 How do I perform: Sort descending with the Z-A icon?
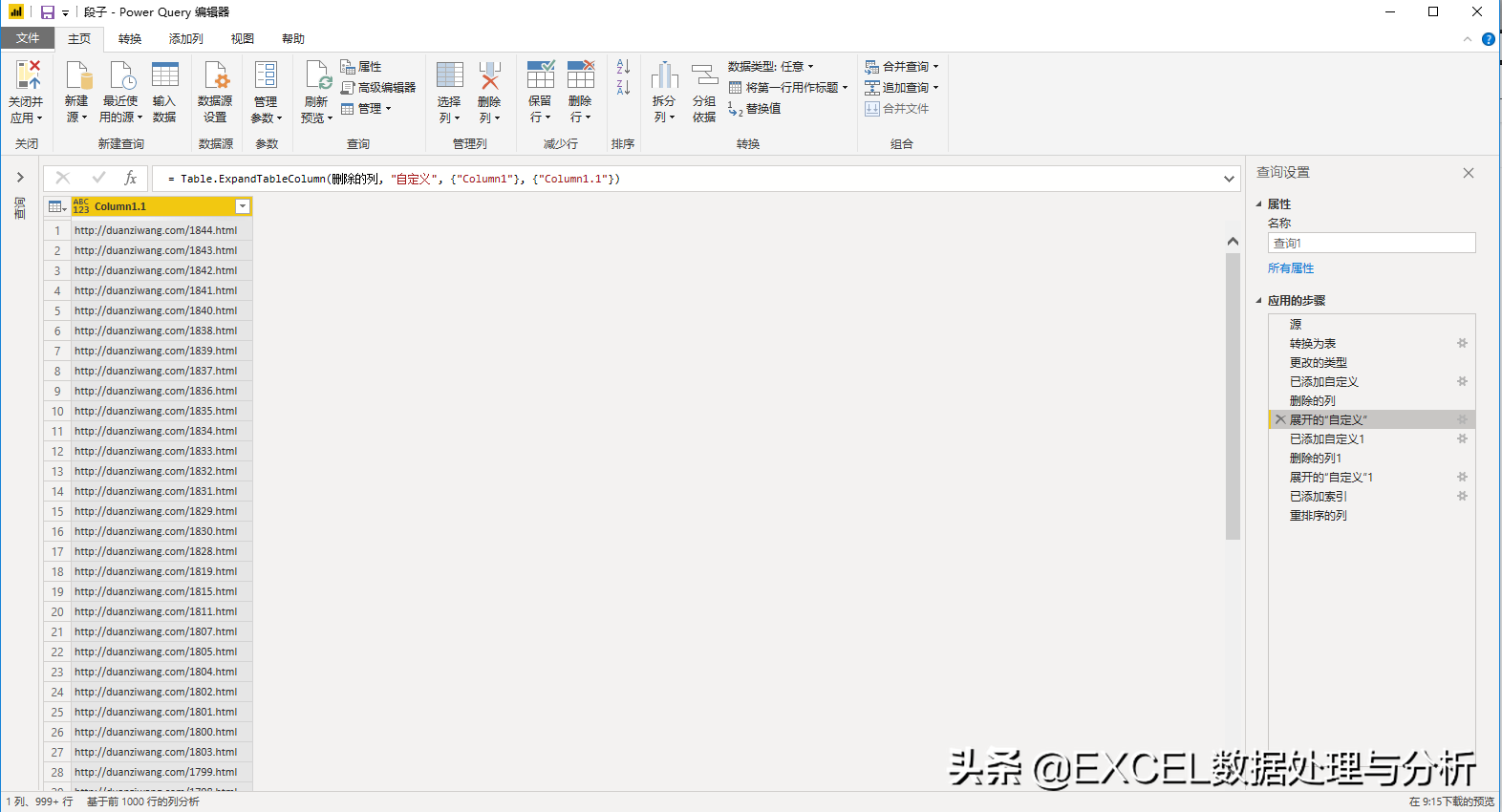pos(623,87)
